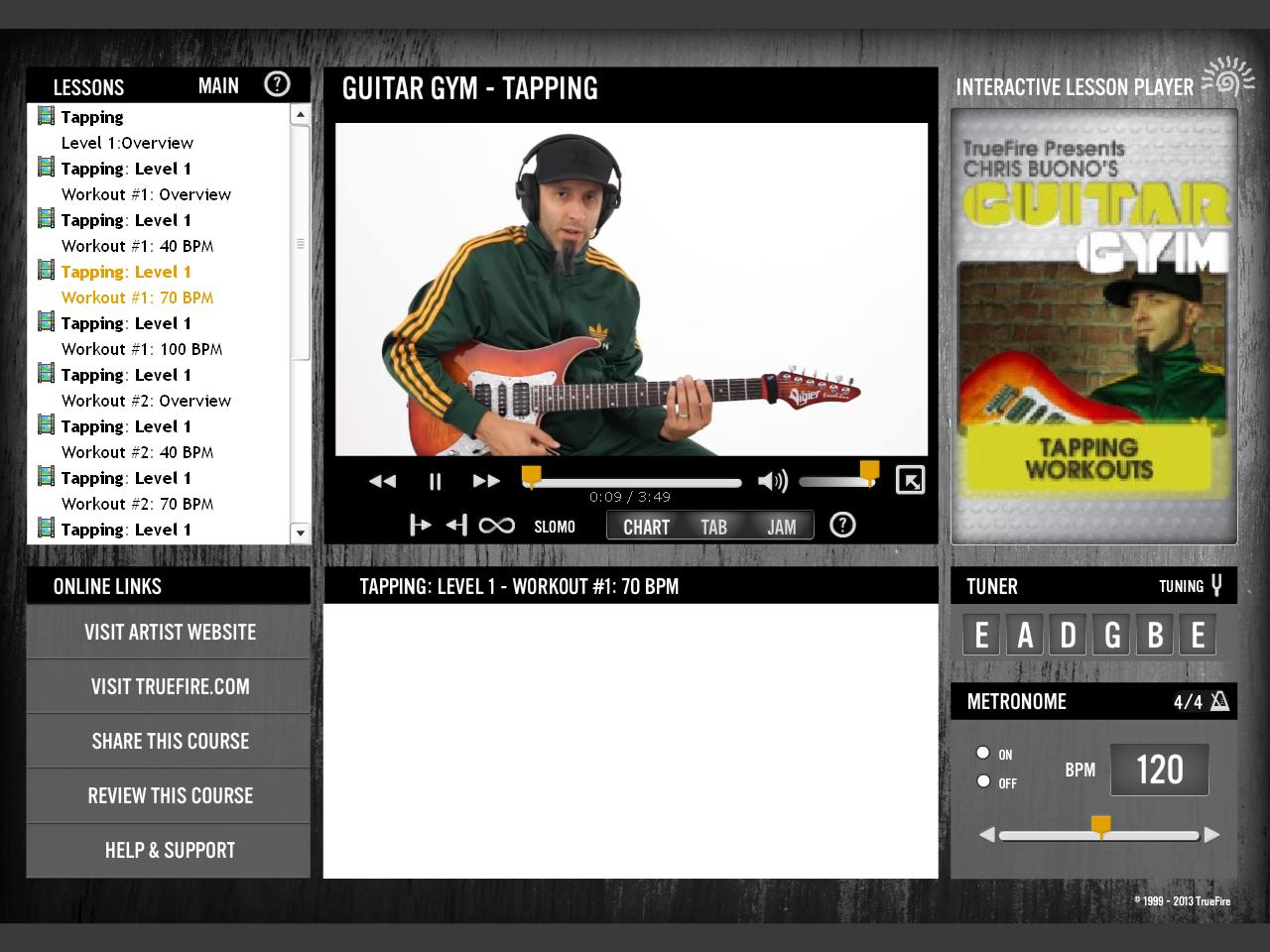This screenshot has height=952, width=1270.
Task: Increase tempo with the right arrow
Action: pyautogui.click(x=1211, y=835)
